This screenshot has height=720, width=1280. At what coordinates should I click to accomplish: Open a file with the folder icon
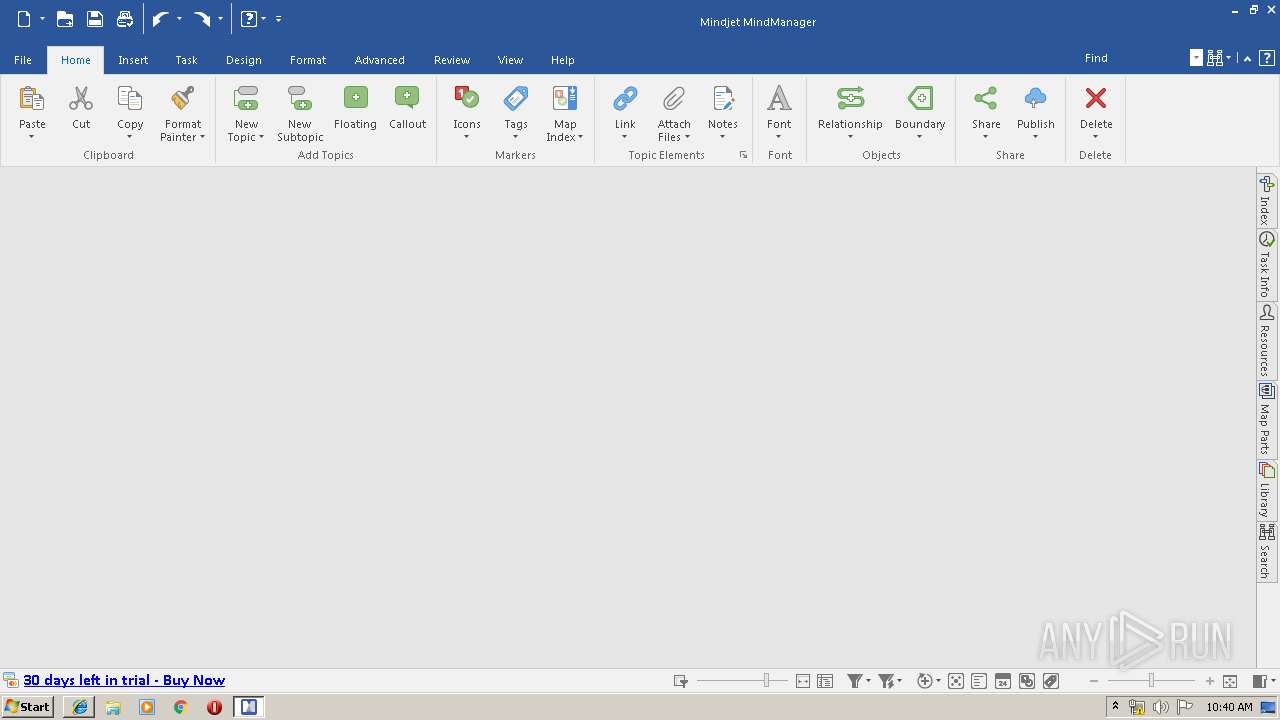[64, 19]
